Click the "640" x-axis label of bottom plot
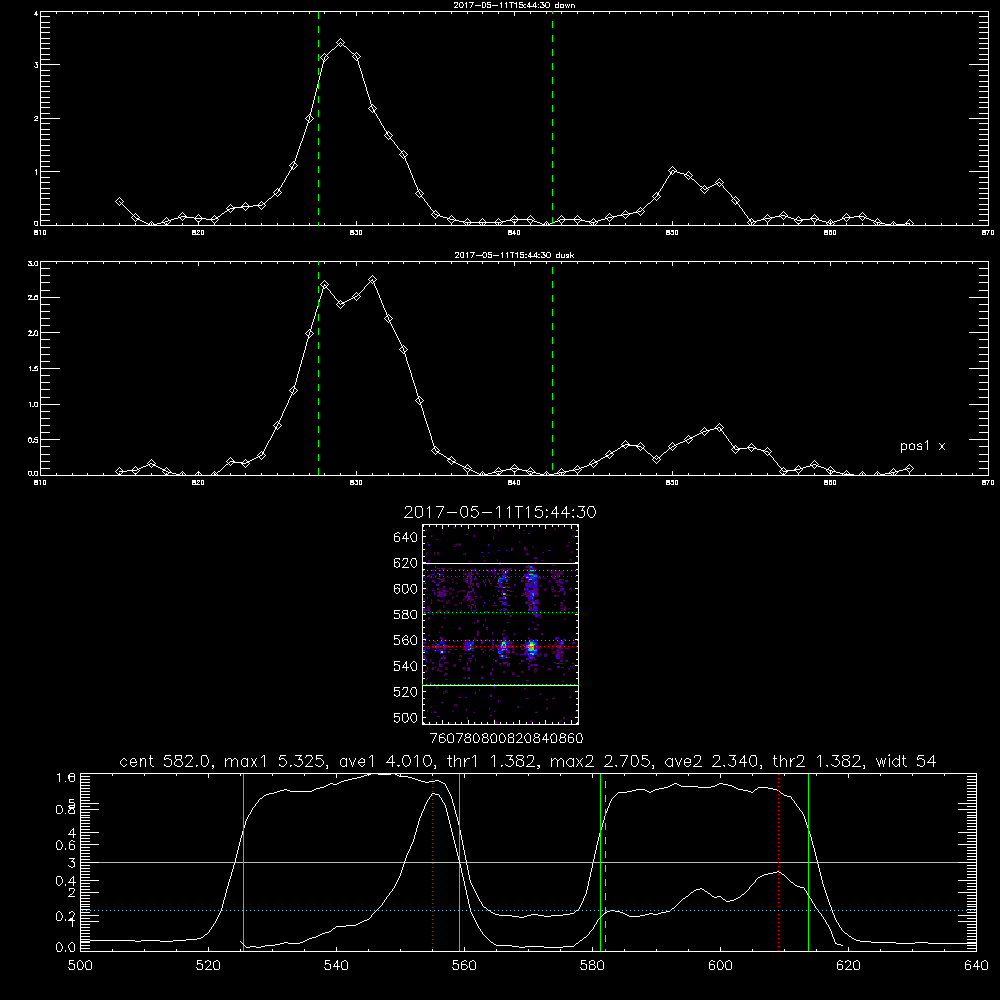This screenshot has width=1000, height=1000. pos(976,966)
